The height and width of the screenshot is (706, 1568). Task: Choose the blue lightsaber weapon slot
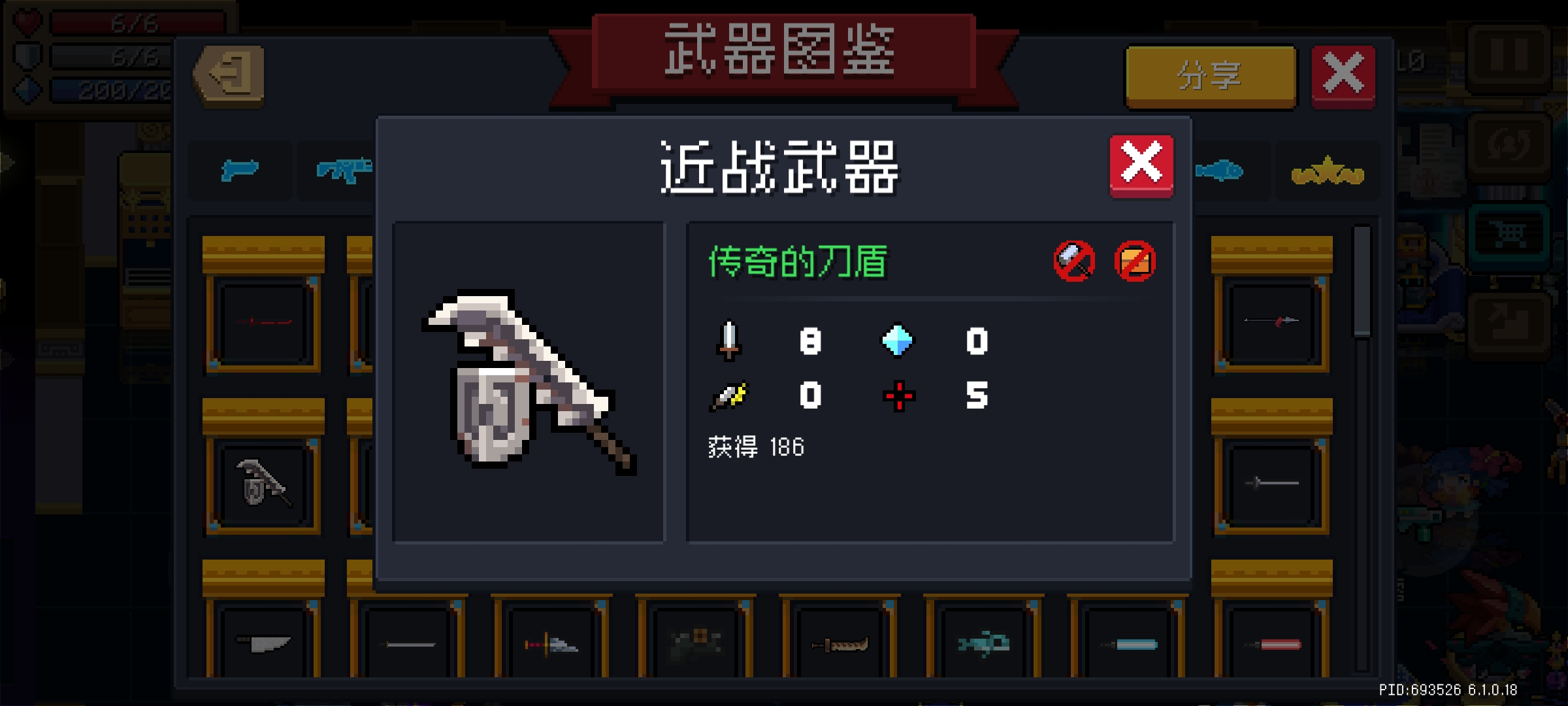pyautogui.click(x=1128, y=644)
